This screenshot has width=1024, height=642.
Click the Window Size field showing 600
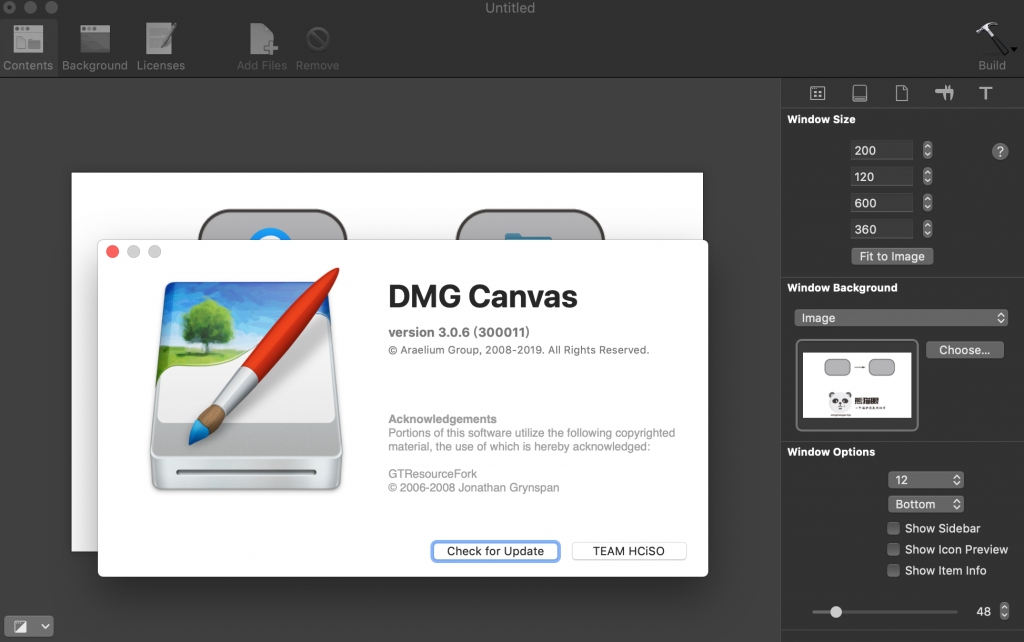pyautogui.click(x=882, y=203)
